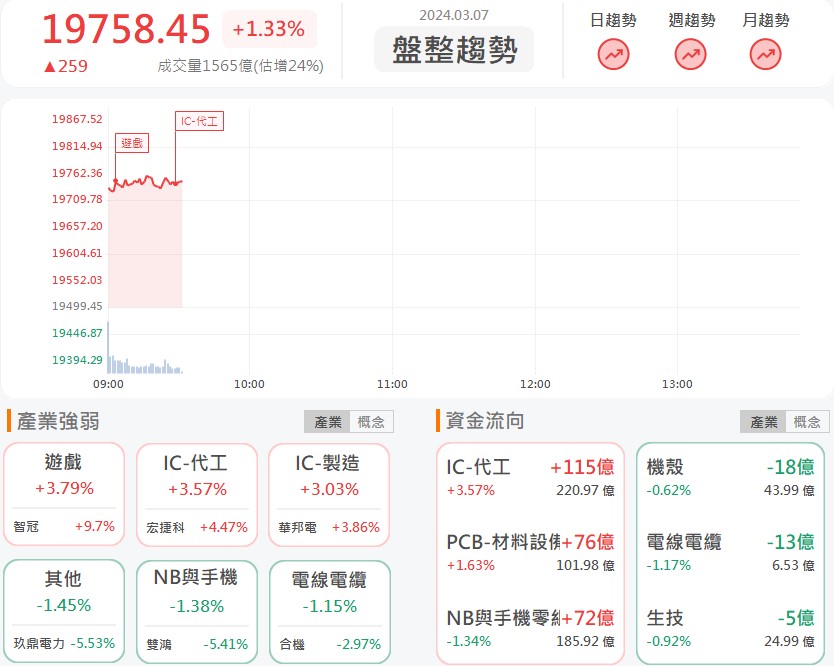Click the red up triangle beside 259
834x666 pixels.
pos(49,66)
